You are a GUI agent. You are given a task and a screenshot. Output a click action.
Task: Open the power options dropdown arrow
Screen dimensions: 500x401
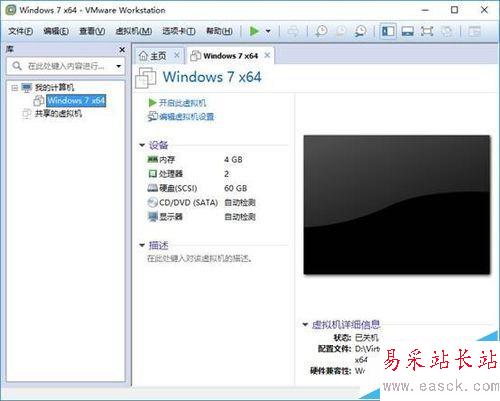point(268,31)
